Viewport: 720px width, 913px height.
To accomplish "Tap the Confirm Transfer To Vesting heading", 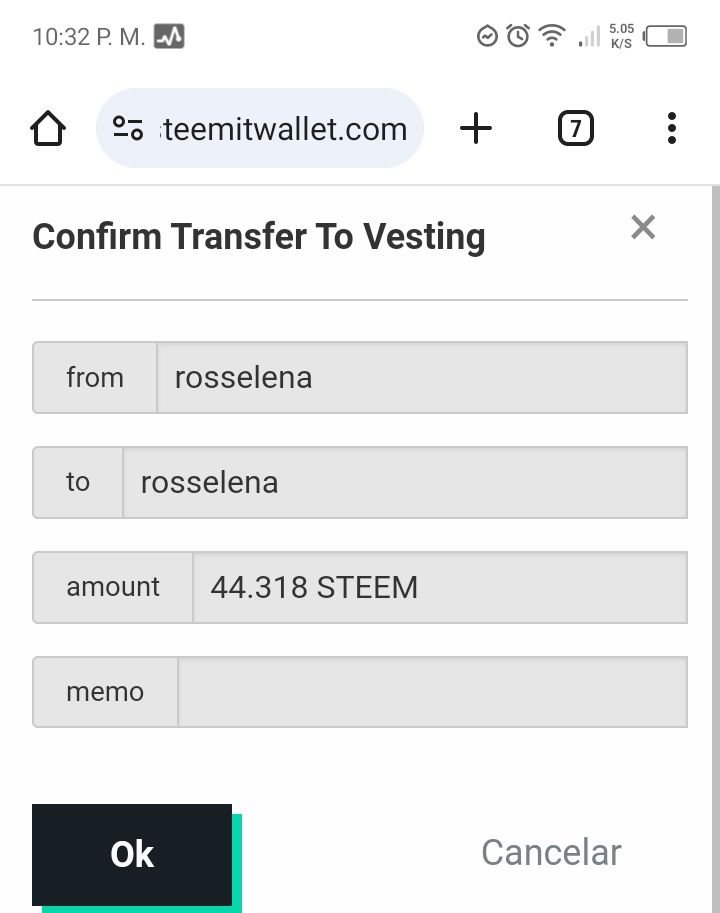I will [259, 237].
